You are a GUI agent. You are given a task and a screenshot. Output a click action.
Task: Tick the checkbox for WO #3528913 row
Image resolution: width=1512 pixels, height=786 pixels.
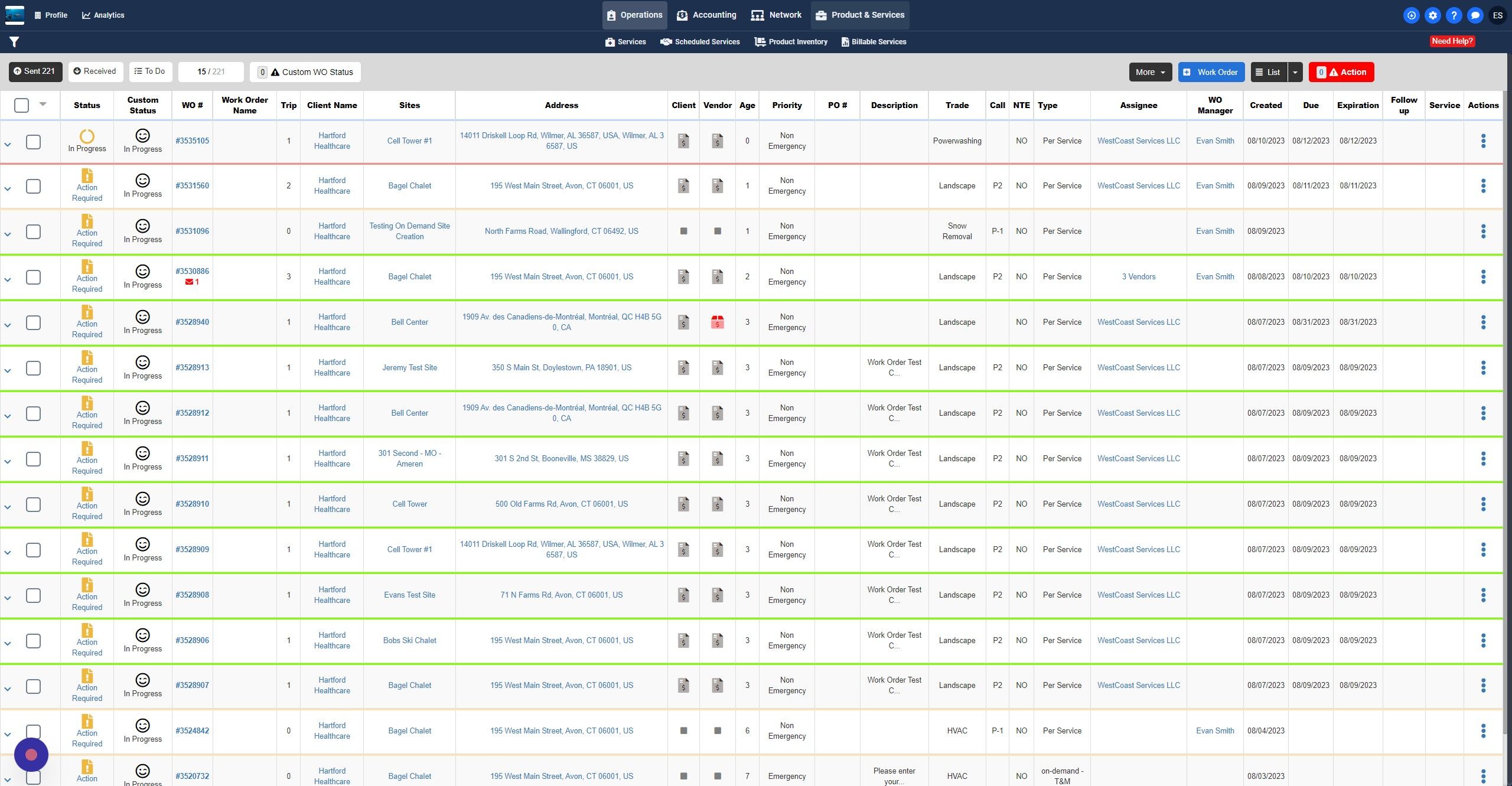pyautogui.click(x=34, y=368)
